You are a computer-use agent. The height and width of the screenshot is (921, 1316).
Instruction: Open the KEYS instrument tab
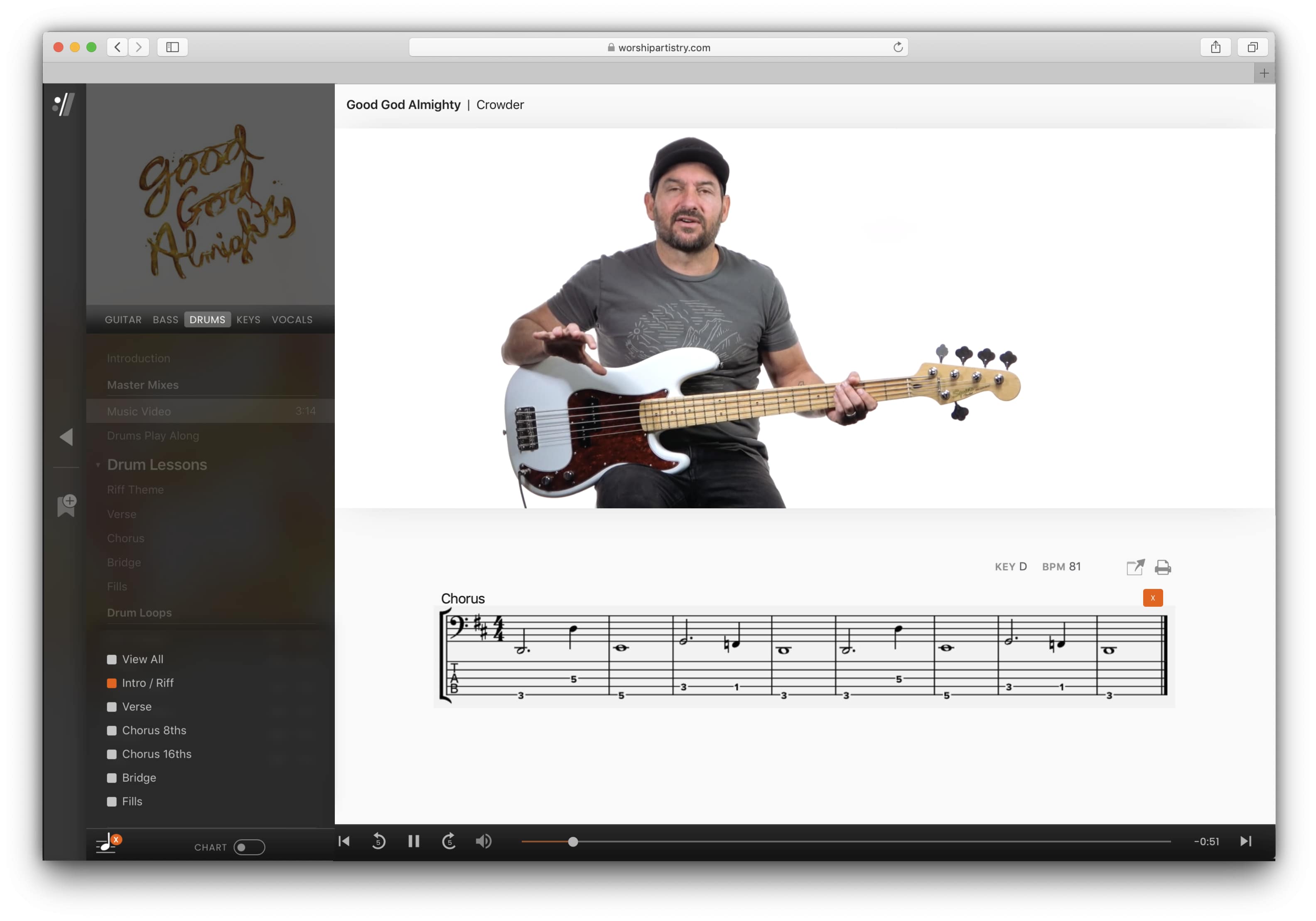pos(248,320)
